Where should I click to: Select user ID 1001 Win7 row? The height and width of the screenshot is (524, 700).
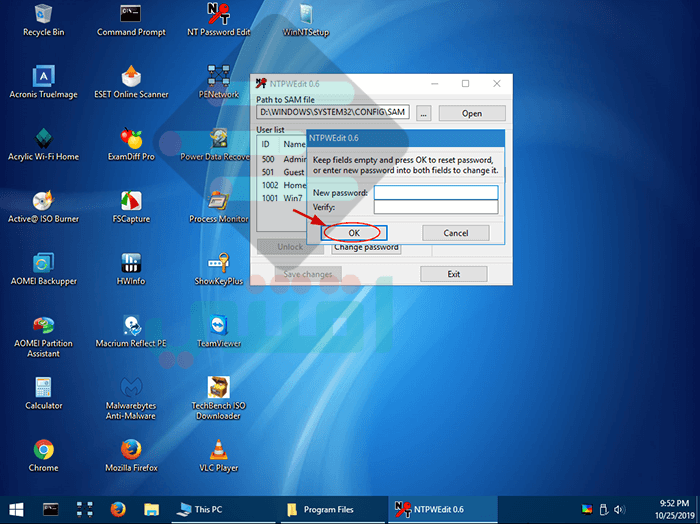[x=283, y=198]
